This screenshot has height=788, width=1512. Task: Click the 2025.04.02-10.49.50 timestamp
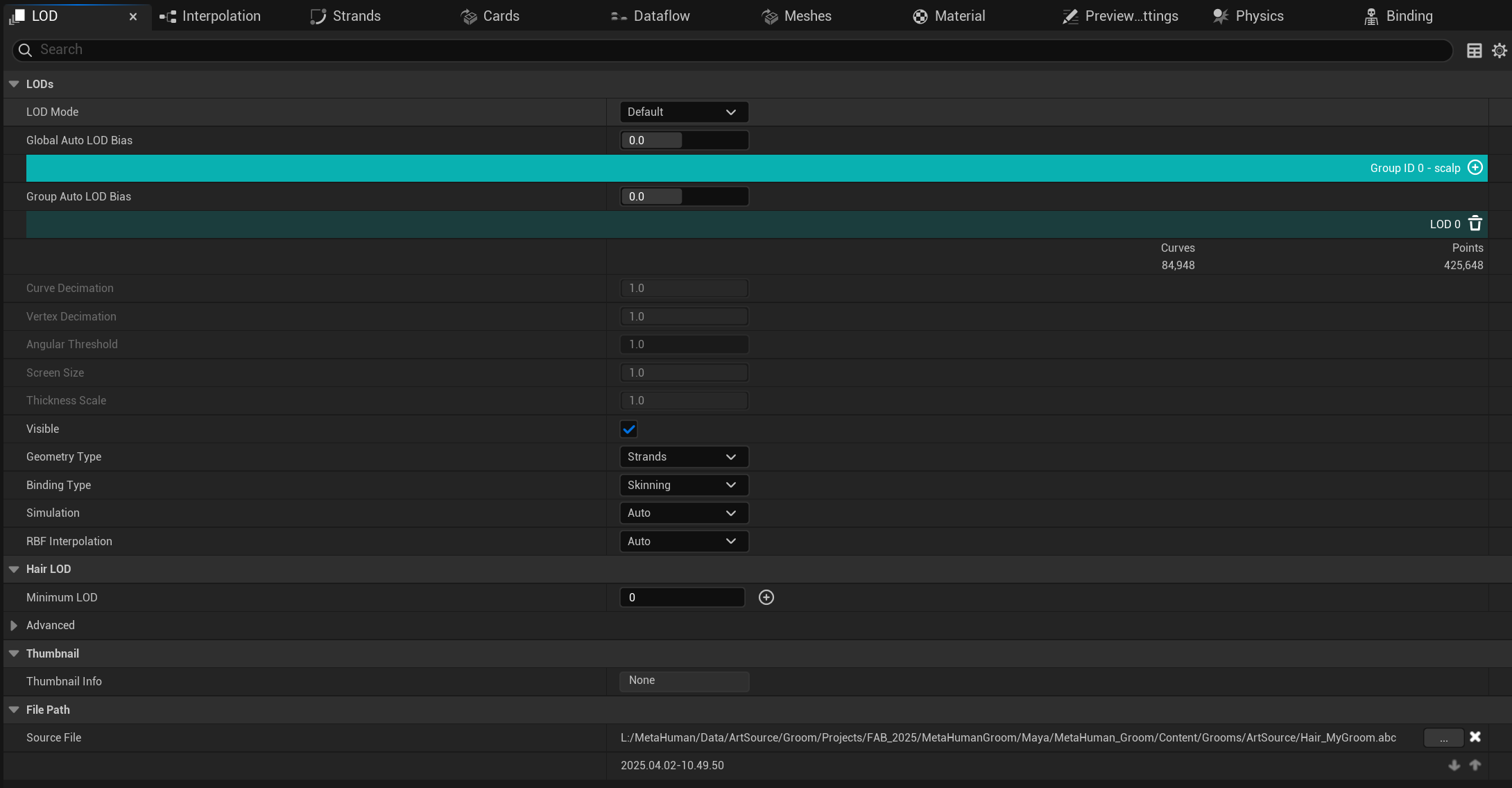(x=672, y=765)
